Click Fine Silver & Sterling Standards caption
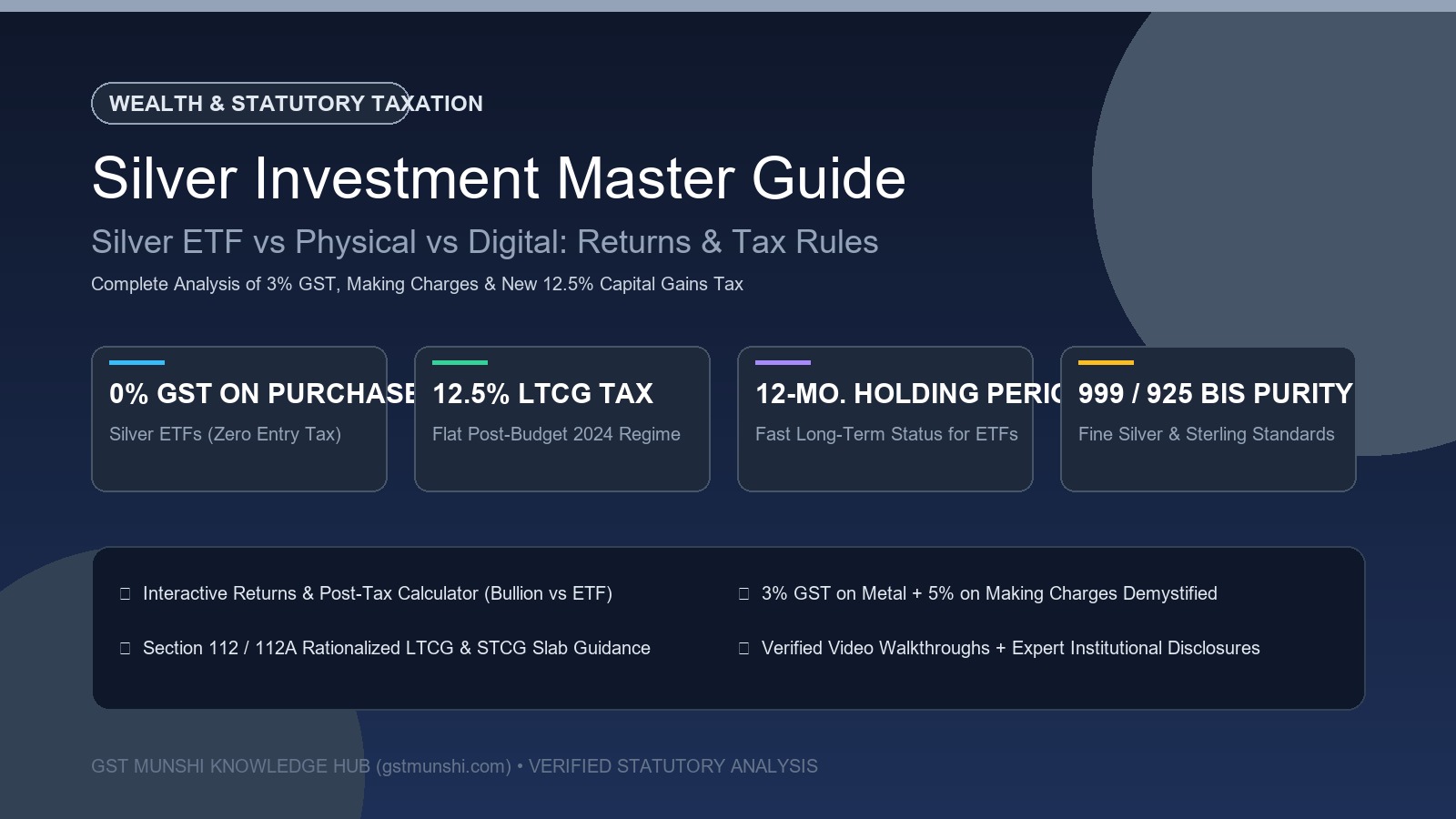The height and width of the screenshot is (819, 1456). tap(1207, 434)
